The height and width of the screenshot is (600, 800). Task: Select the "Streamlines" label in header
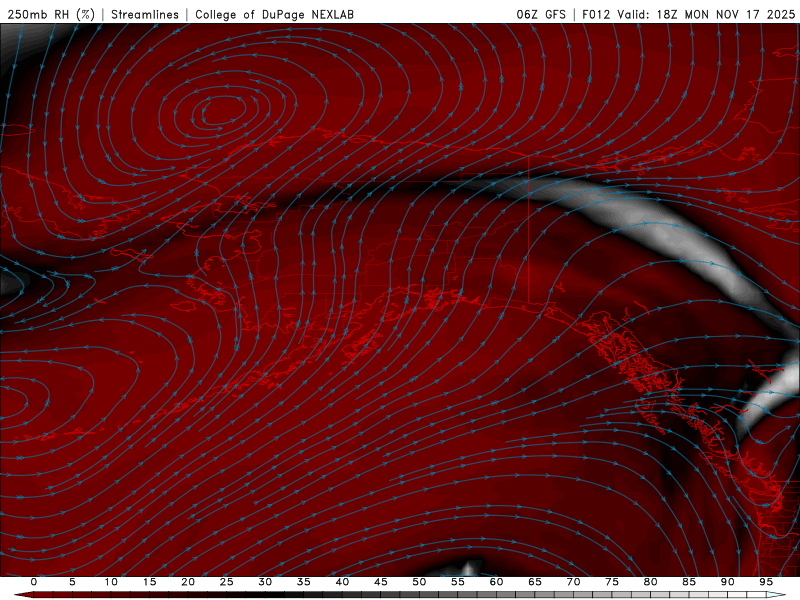coord(145,14)
